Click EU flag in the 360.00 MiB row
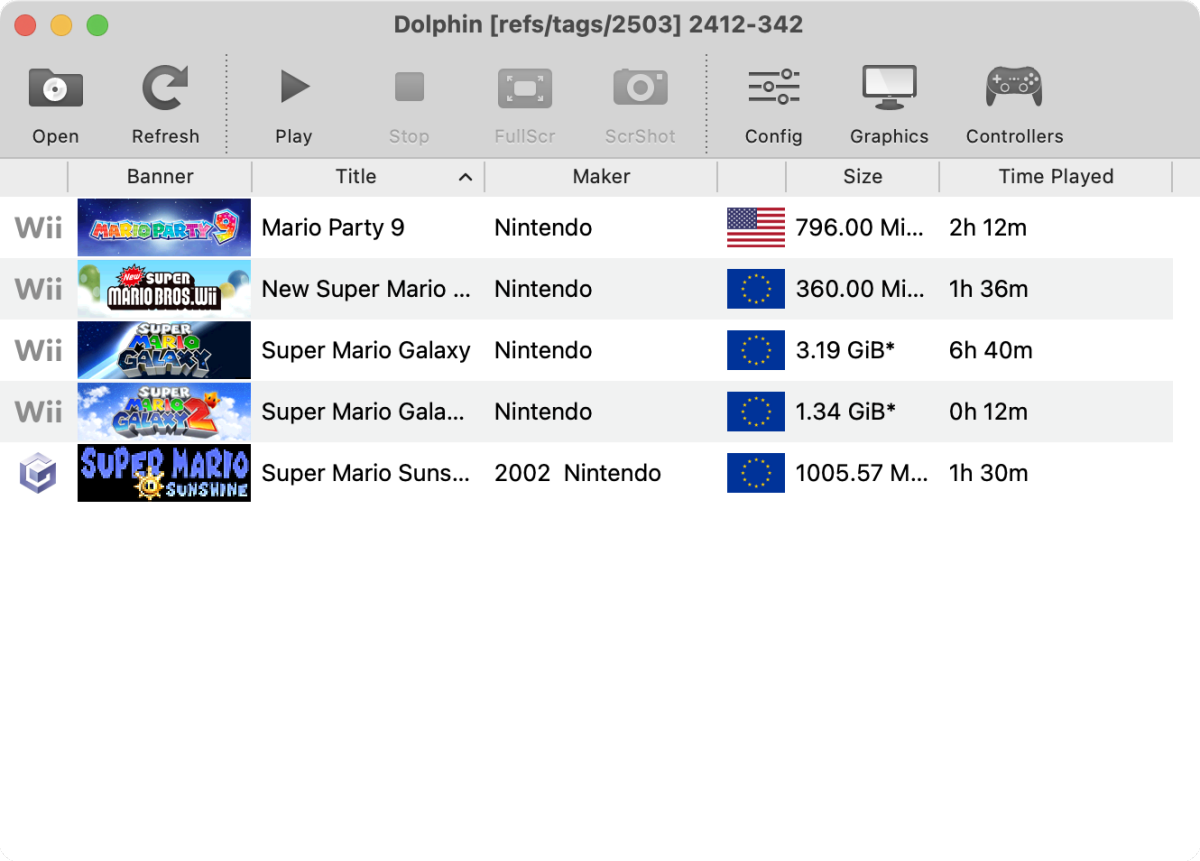 click(x=756, y=289)
